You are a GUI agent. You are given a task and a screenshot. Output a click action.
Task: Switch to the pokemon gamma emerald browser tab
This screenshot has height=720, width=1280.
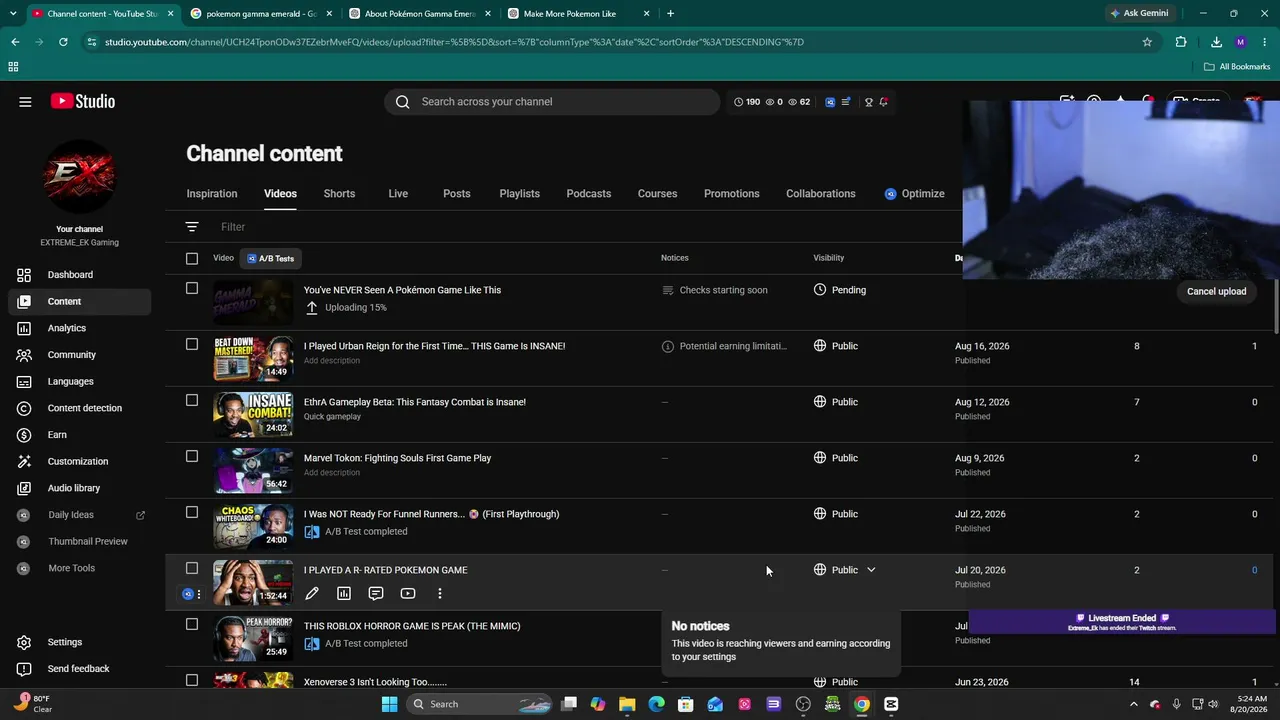[260, 14]
